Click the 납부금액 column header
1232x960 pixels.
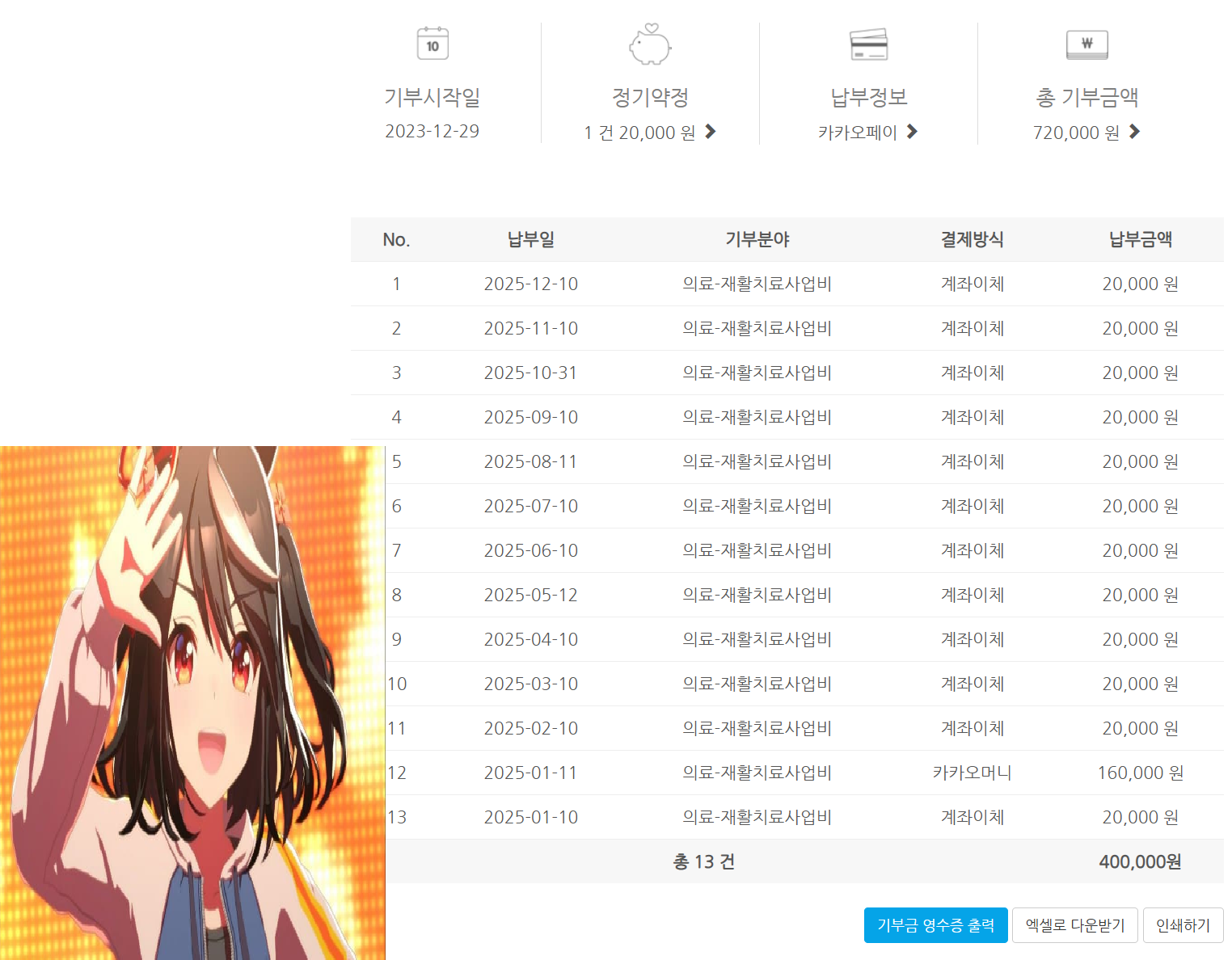tap(1140, 239)
